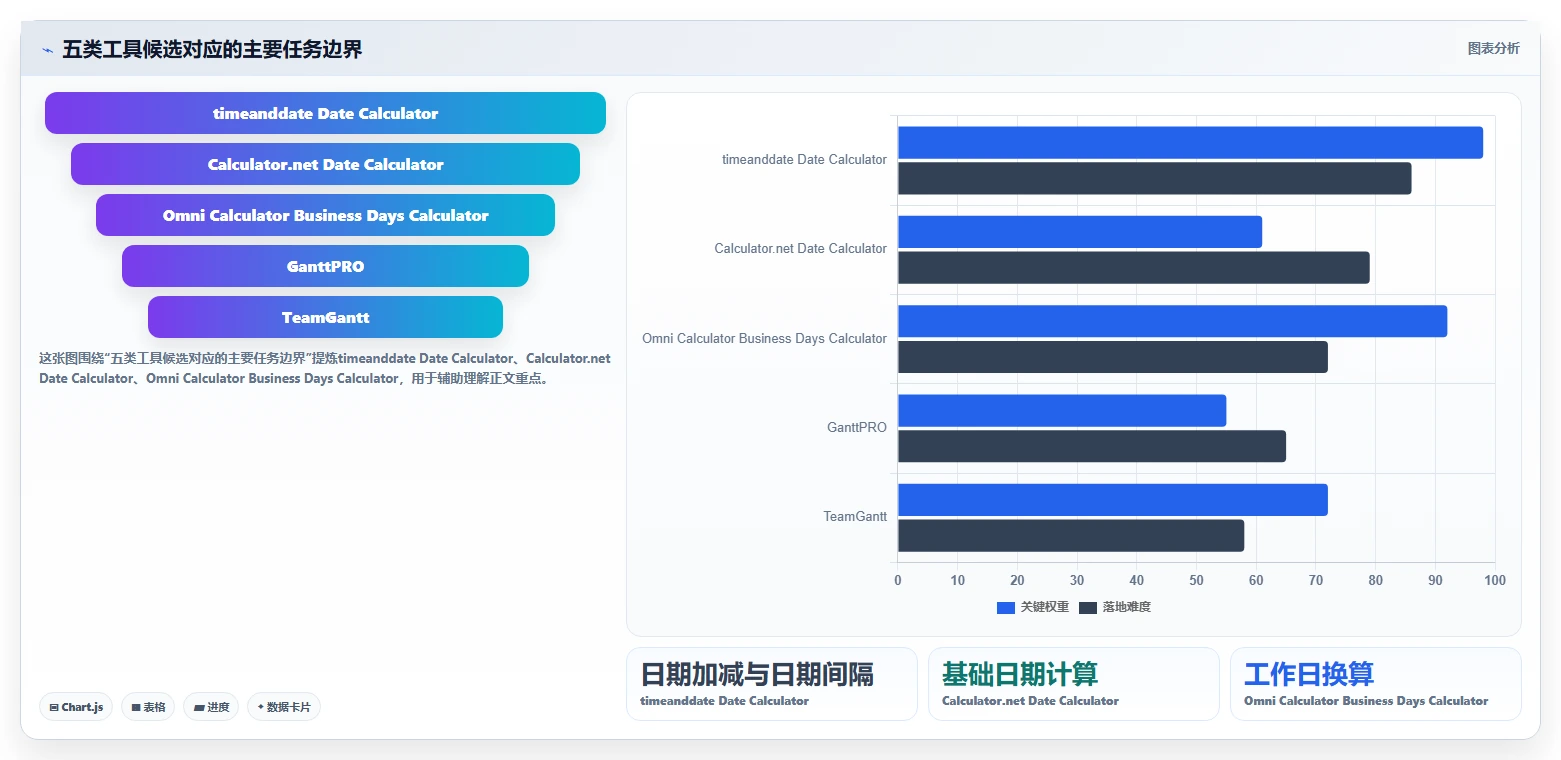This screenshot has height=760, width=1561.
Task: Click the 100 value on the x-axis
Action: 1495,581
